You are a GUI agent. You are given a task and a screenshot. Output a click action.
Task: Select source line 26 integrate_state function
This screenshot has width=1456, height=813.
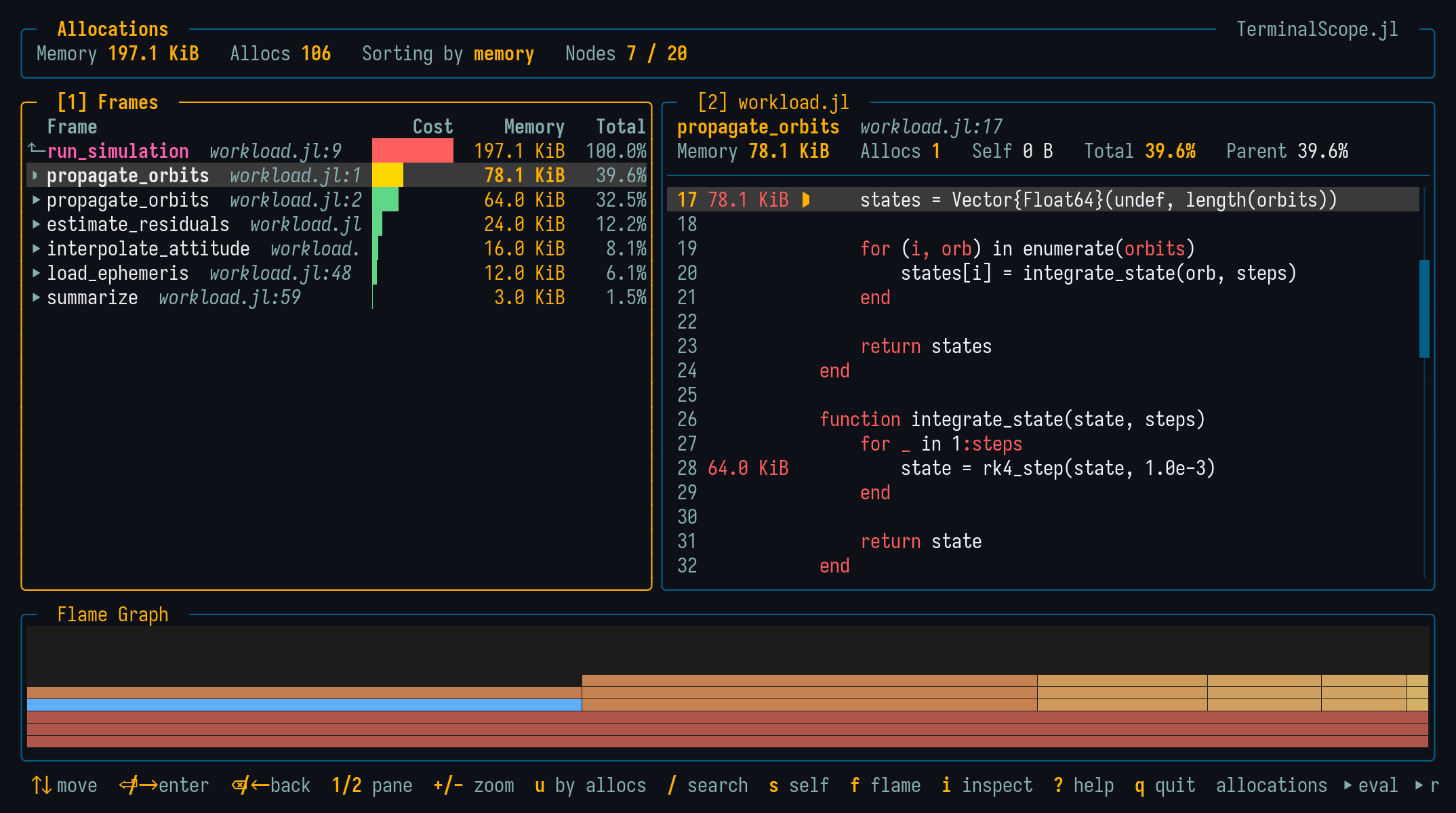[1043, 419]
